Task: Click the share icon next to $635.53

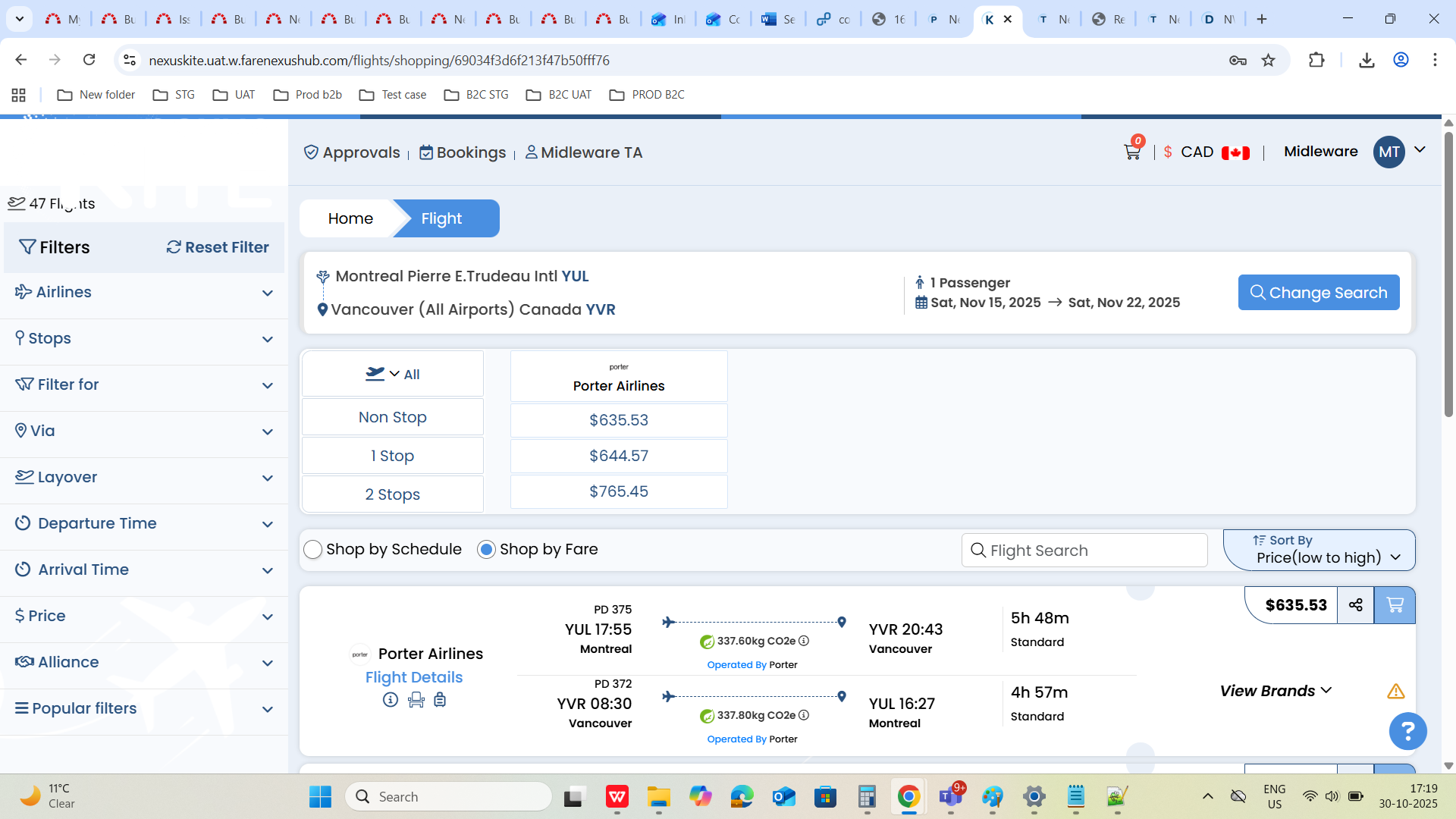Action: point(1355,605)
